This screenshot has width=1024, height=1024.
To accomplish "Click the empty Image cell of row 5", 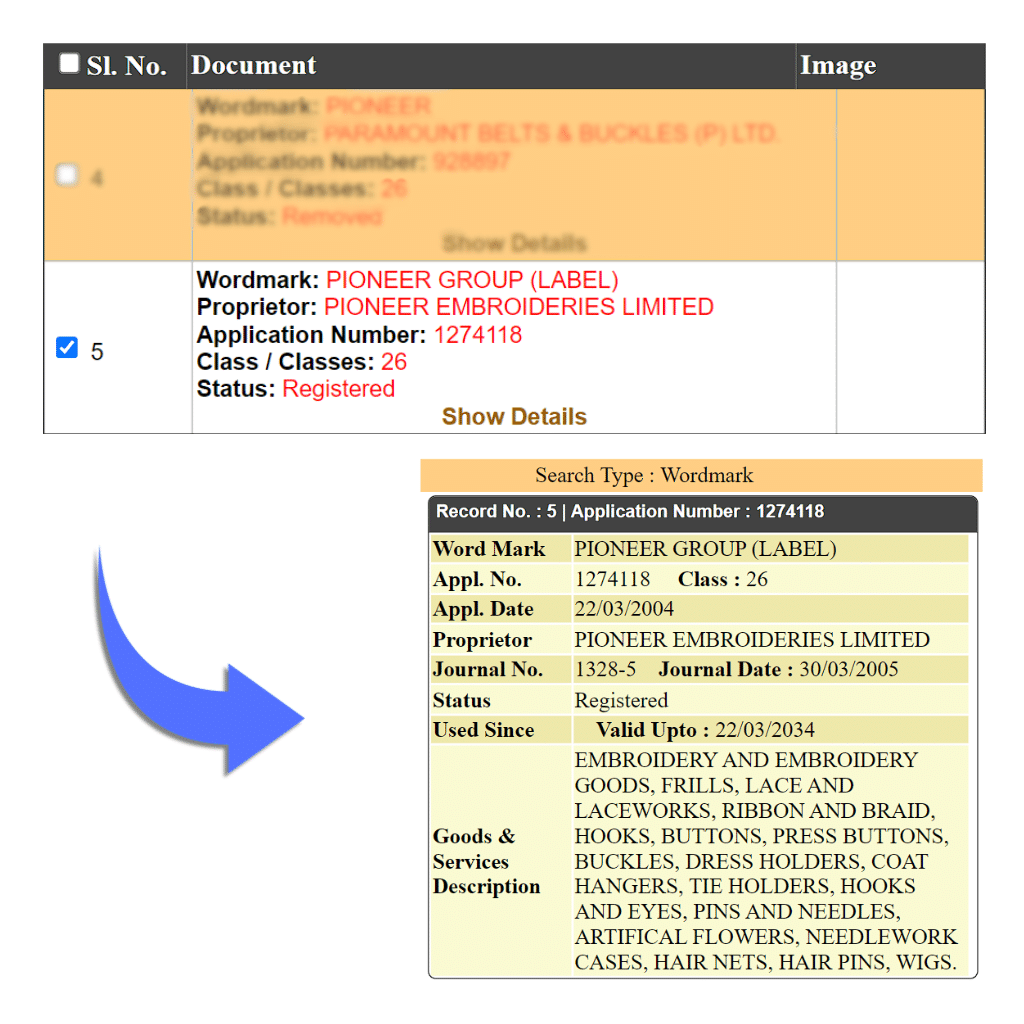I will click(910, 348).
